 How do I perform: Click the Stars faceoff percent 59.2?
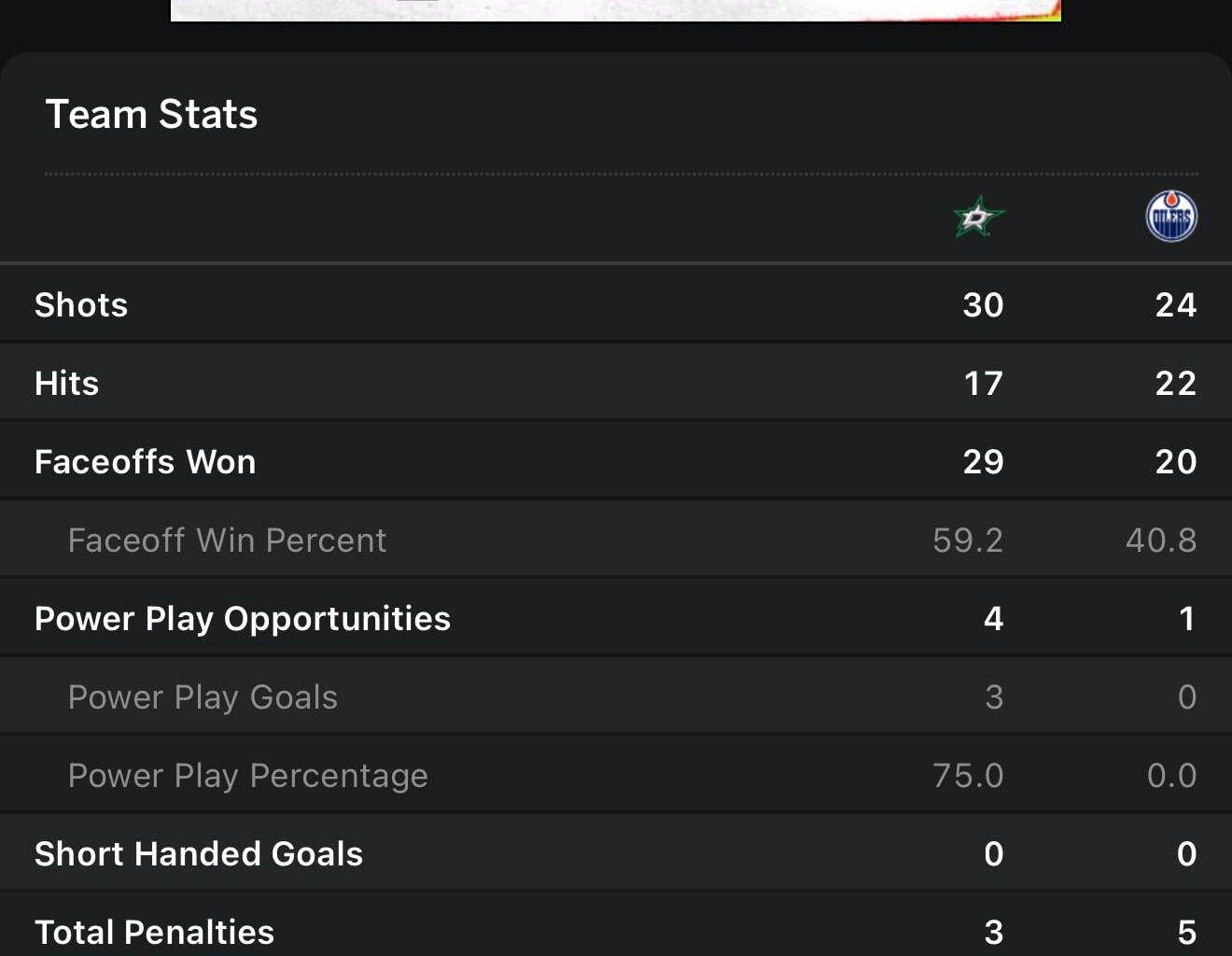tap(968, 541)
